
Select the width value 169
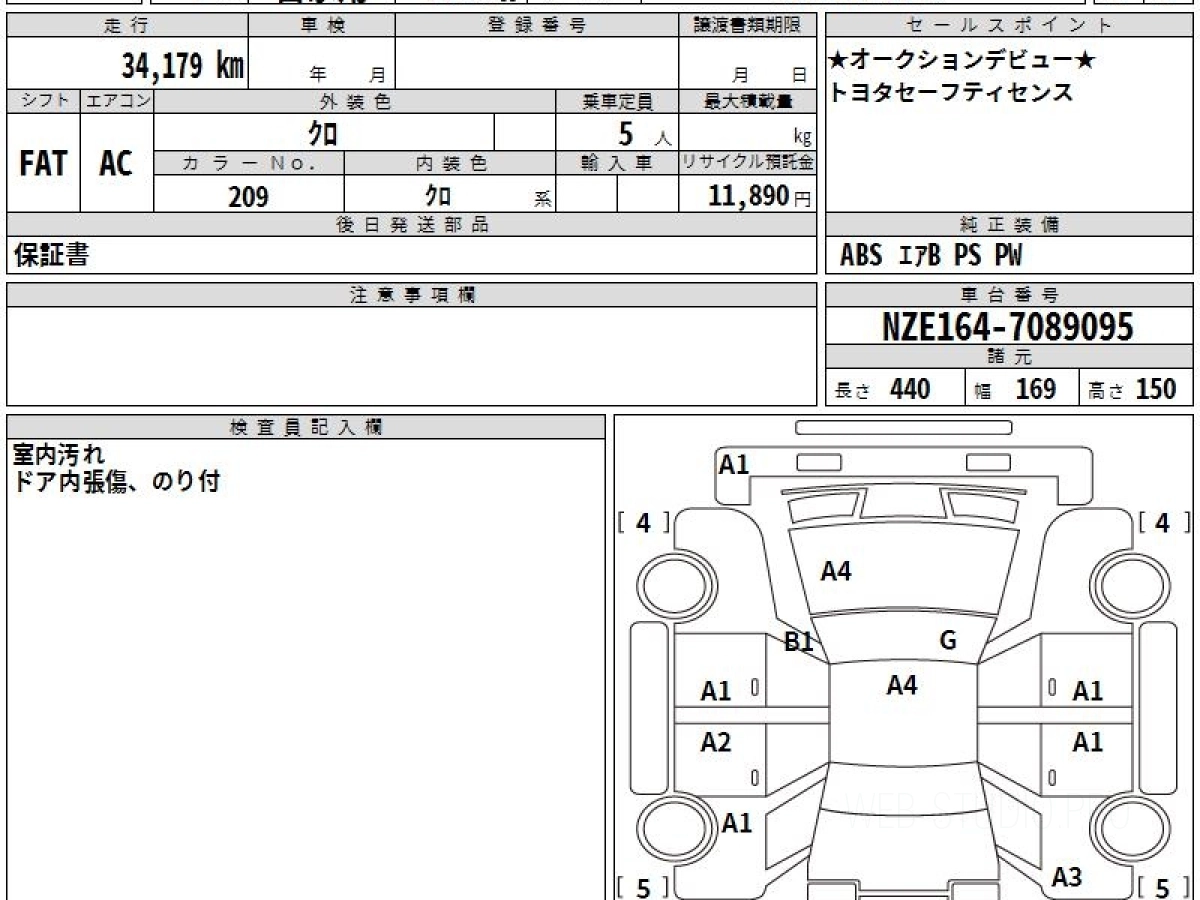coord(1035,389)
